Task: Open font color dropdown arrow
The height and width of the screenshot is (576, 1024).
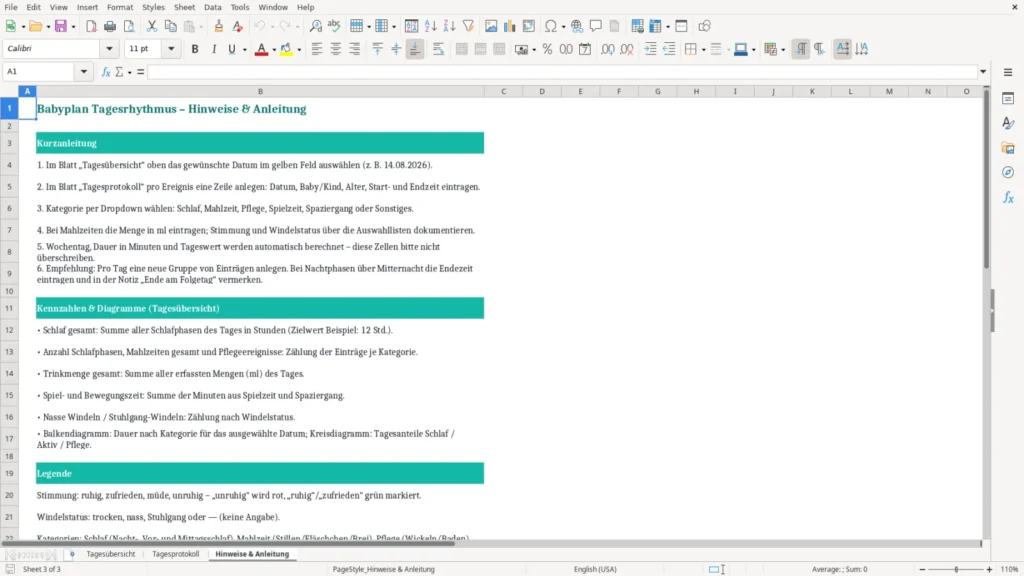Action: (274, 50)
